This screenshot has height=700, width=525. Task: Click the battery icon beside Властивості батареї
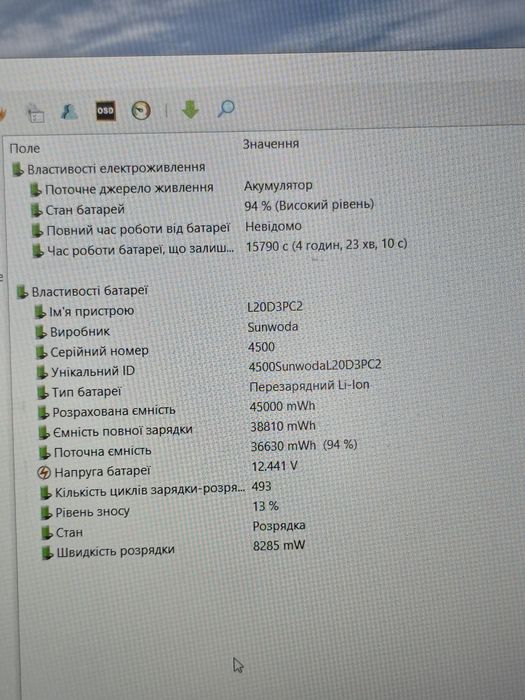[22, 292]
